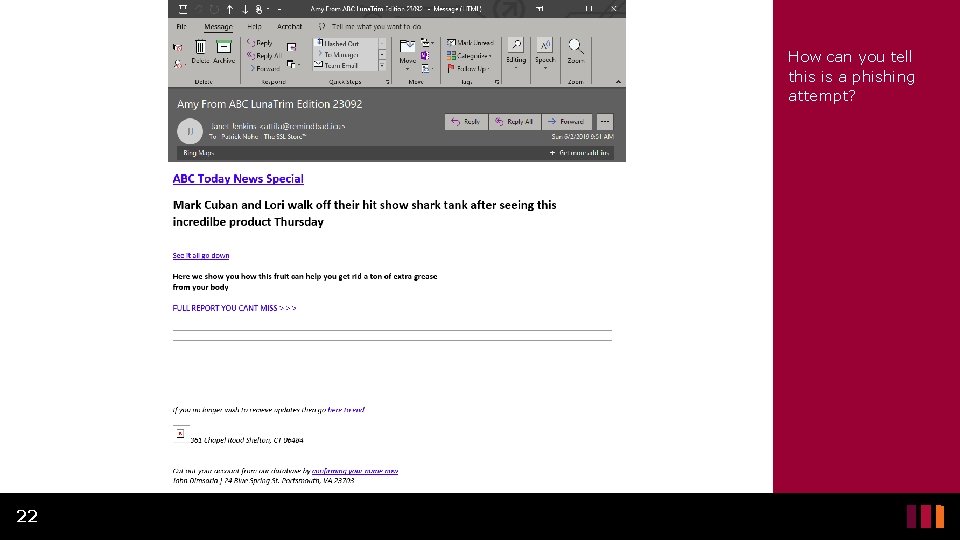Click the ribbon Reply button in Respond group
The height and width of the screenshot is (540, 960).
(260, 43)
